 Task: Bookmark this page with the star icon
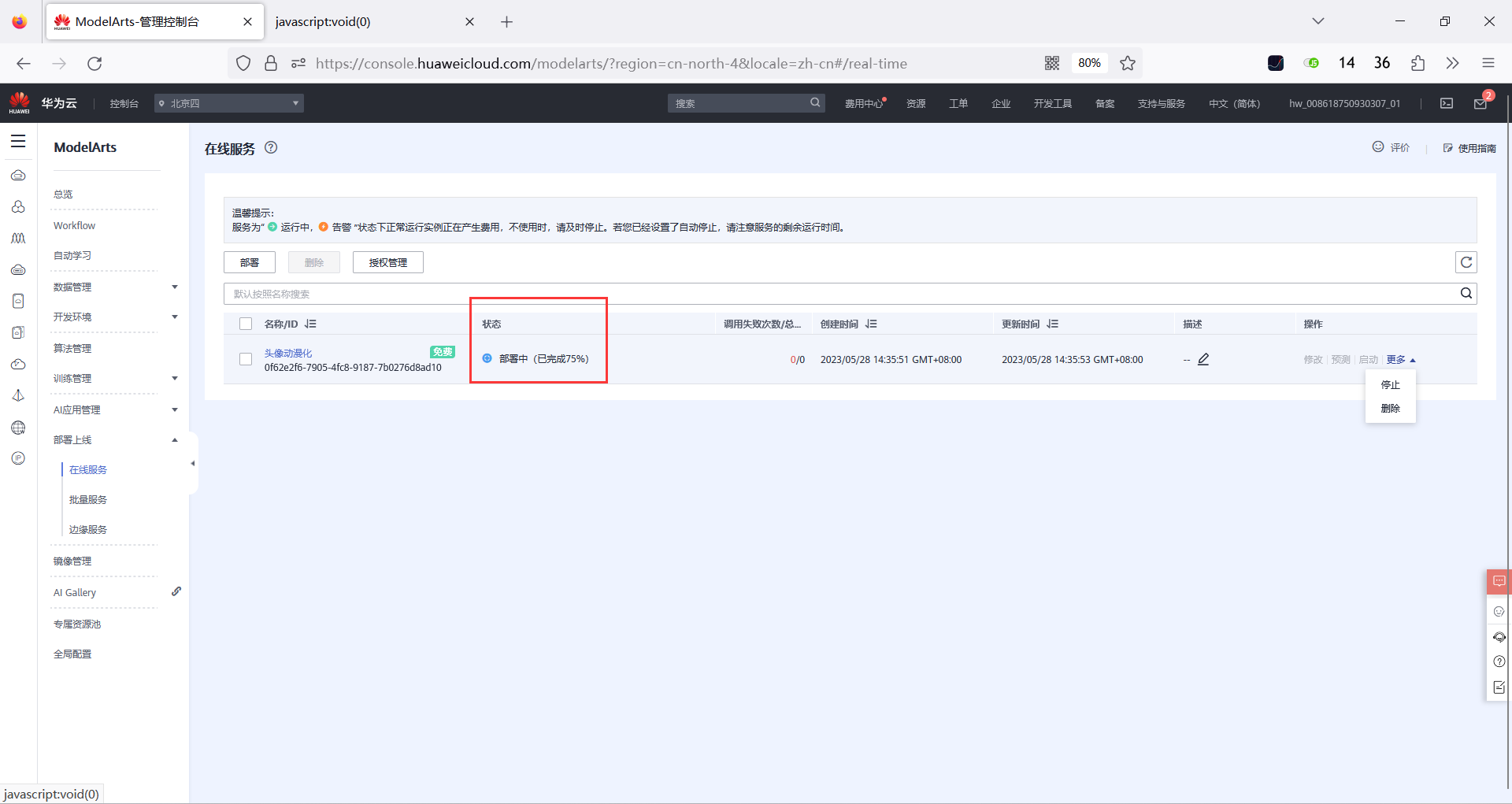point(1128,63)
